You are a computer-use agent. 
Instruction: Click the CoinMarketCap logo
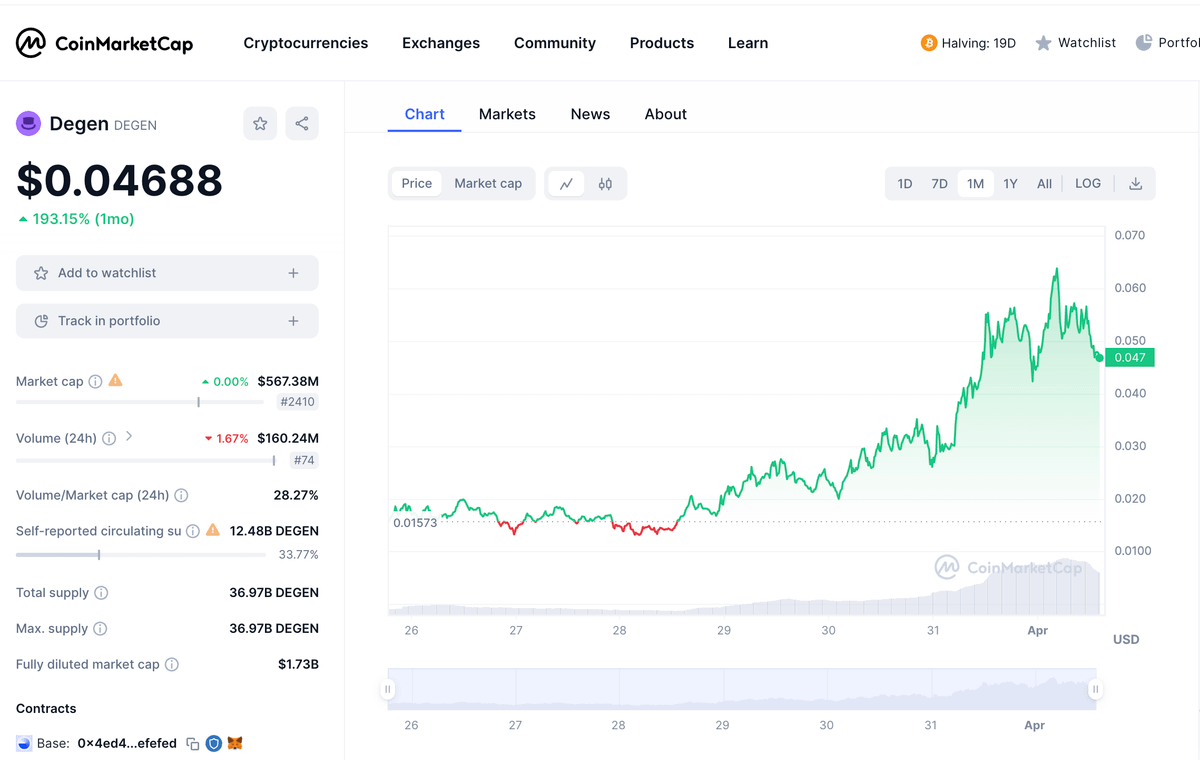[104, 43]
